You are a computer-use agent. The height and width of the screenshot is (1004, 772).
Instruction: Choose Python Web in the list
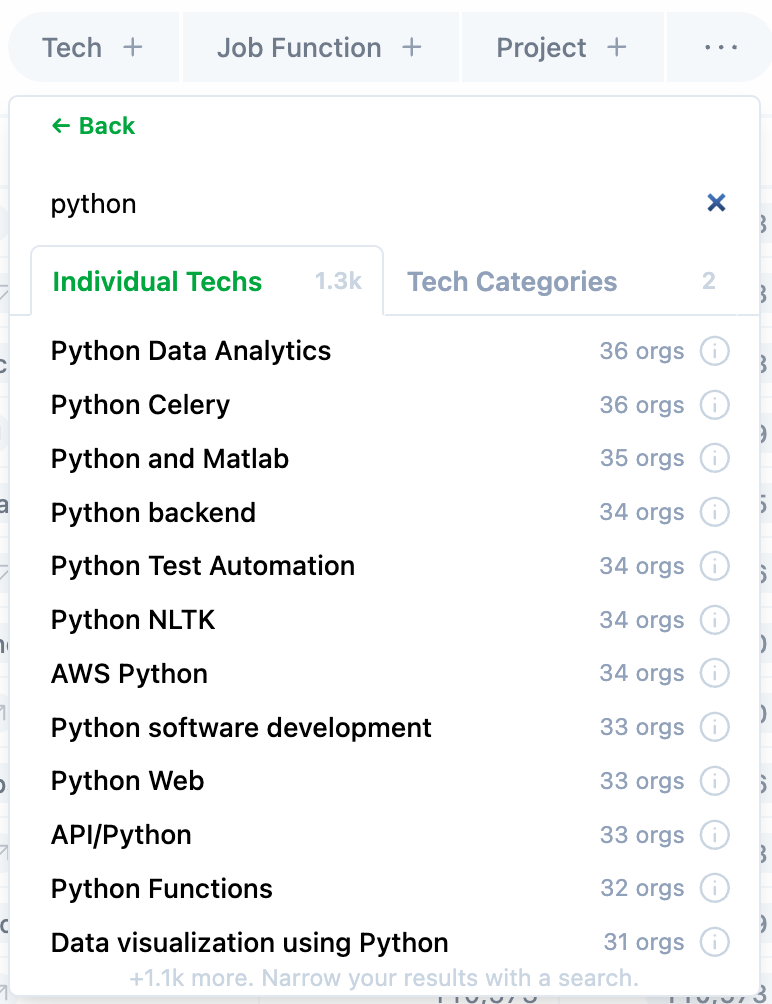(128, 781)
